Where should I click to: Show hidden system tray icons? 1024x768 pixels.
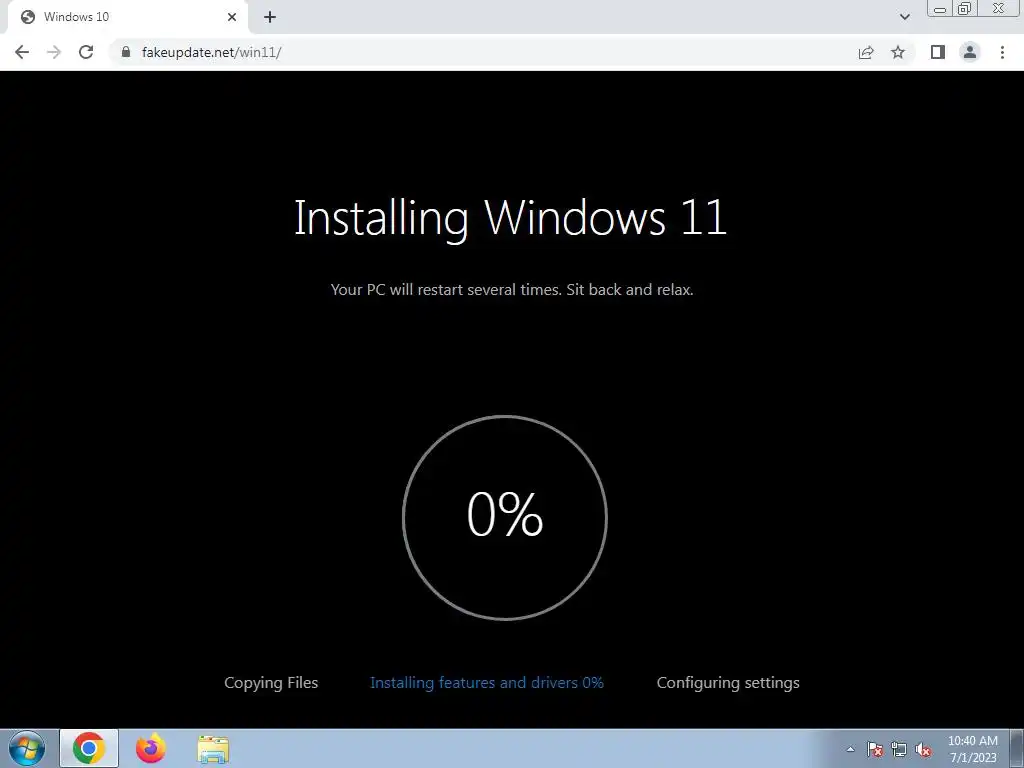point(850,749)
